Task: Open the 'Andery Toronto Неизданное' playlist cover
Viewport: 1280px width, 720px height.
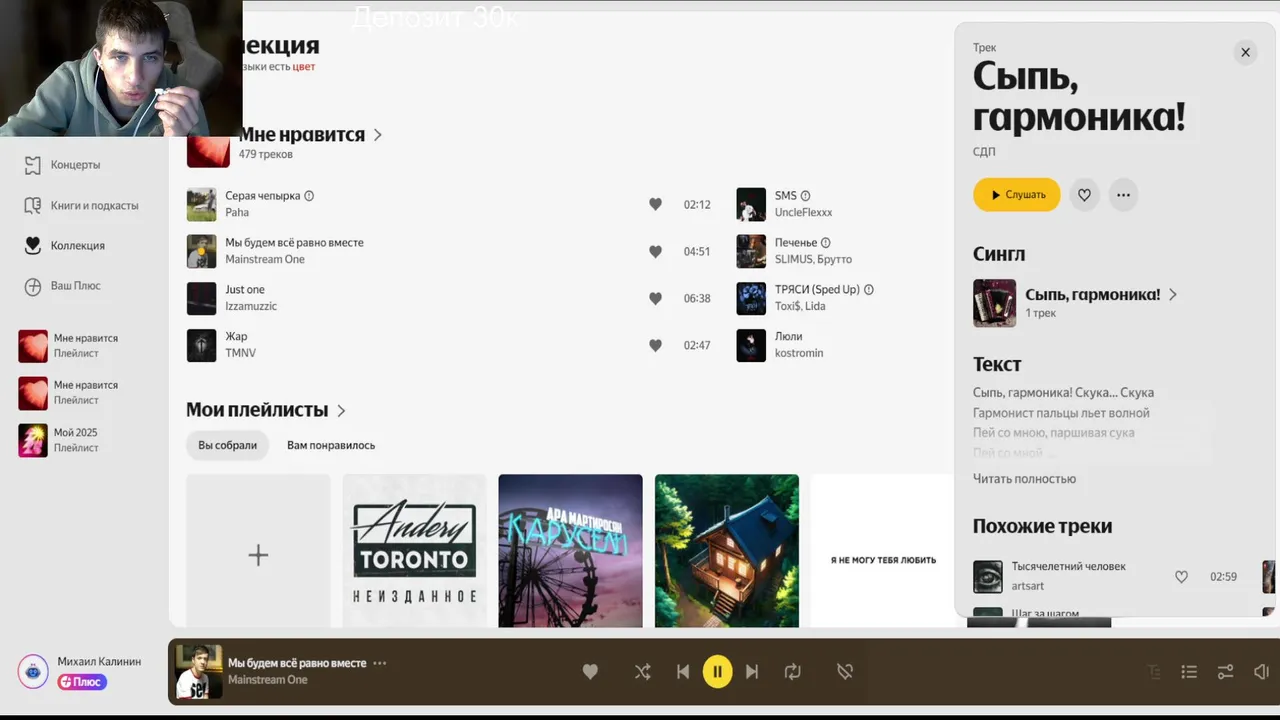Action: tap(414, 551)
